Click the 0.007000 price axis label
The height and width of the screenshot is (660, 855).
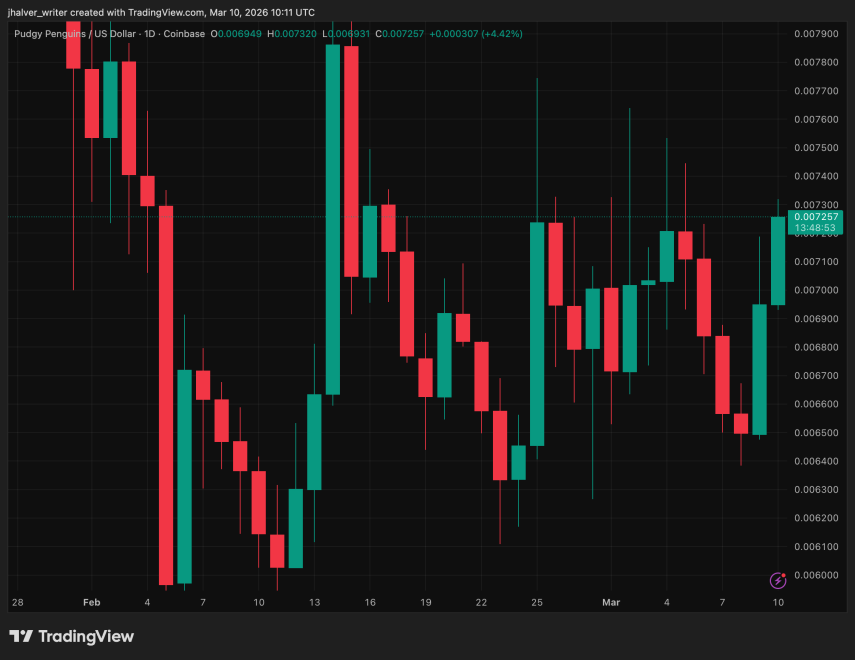pos(815,290)
